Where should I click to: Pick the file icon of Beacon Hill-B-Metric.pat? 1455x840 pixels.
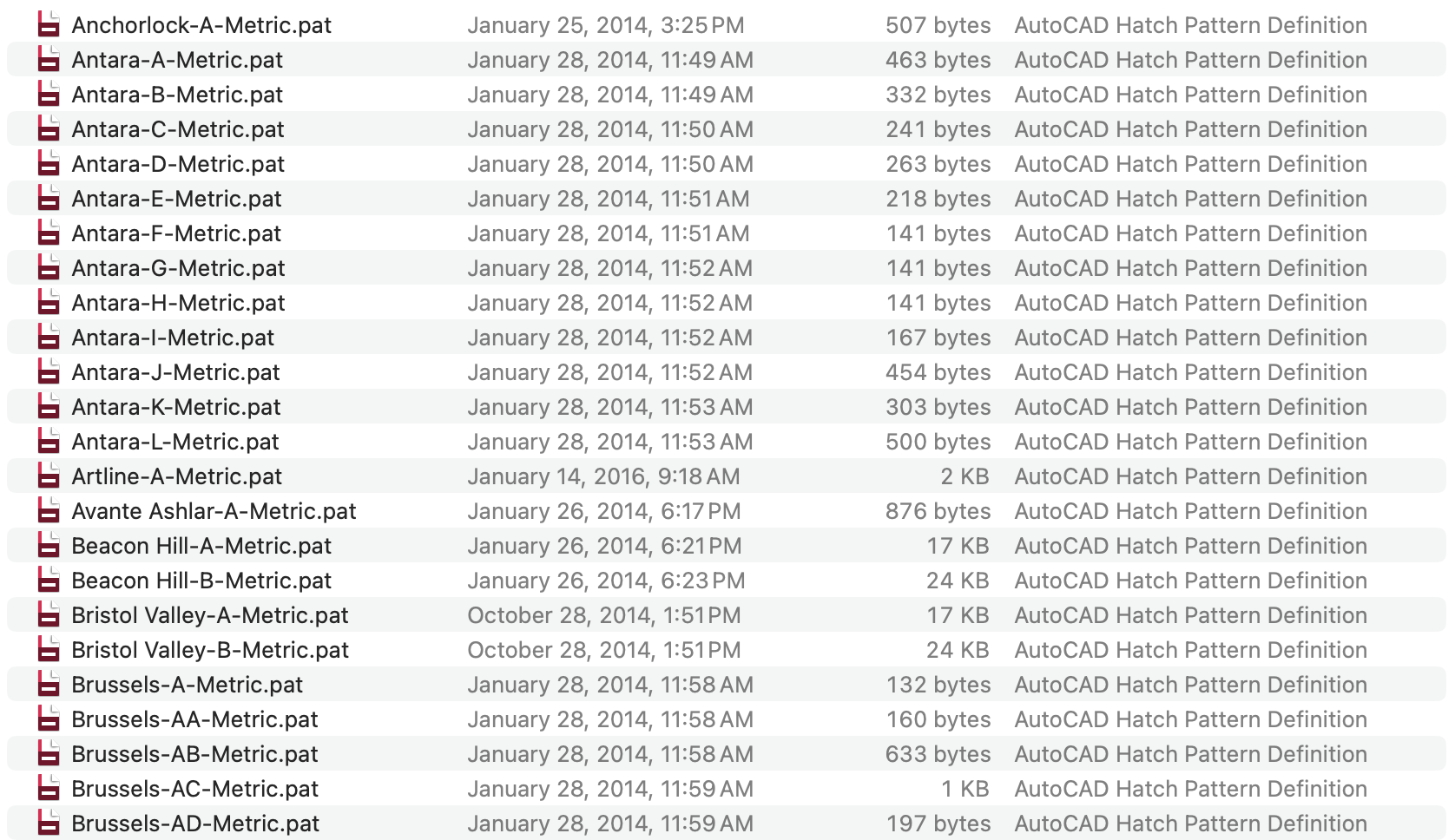(x=49, y=580)
